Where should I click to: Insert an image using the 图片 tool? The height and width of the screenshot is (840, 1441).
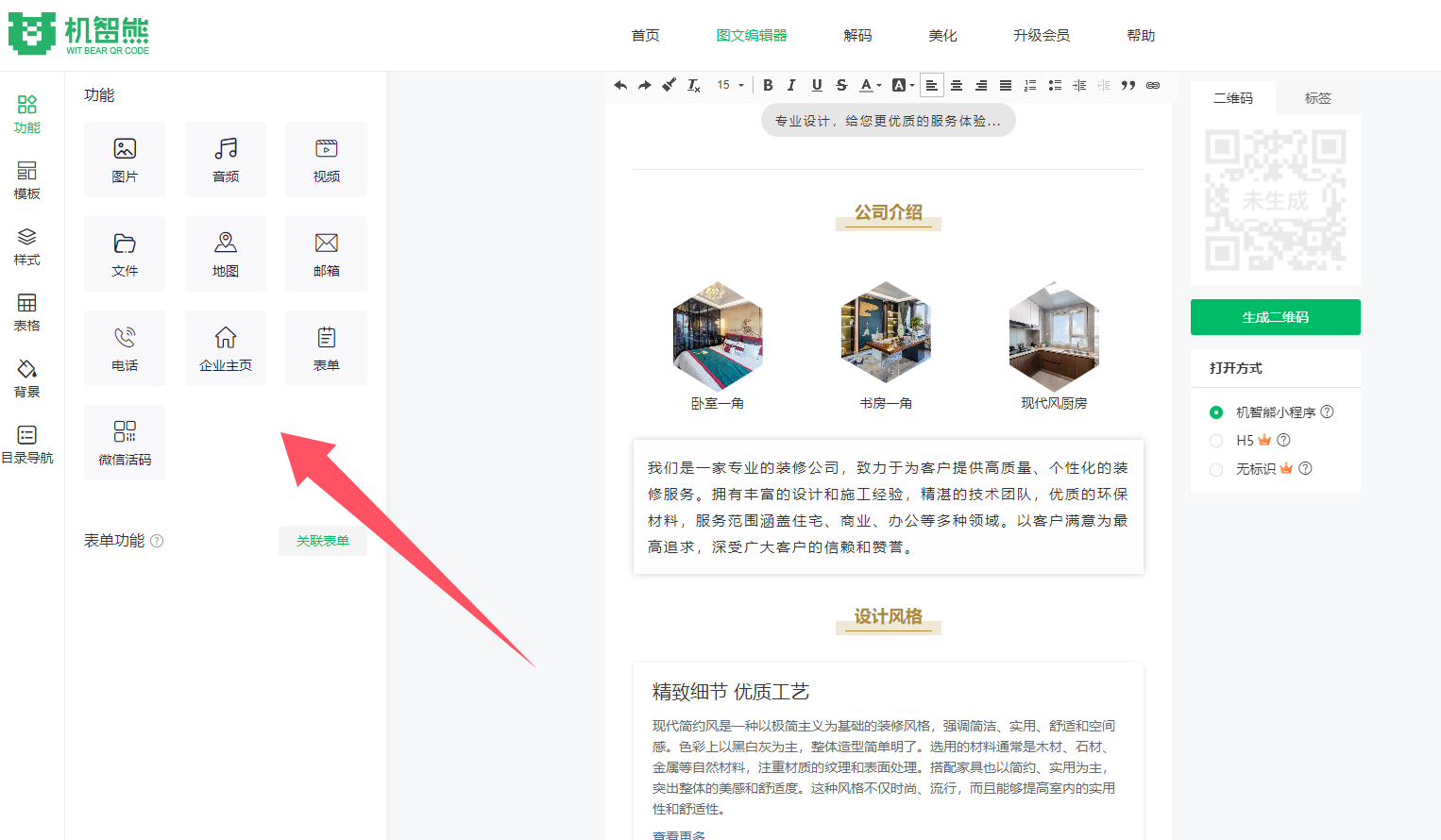(x=125, y=160)
